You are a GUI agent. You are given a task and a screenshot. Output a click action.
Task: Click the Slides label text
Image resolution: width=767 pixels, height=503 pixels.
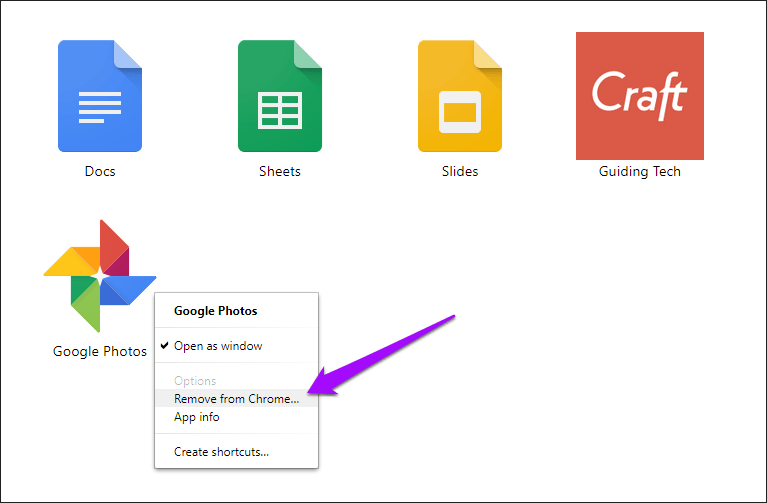(x=460, y=171)
